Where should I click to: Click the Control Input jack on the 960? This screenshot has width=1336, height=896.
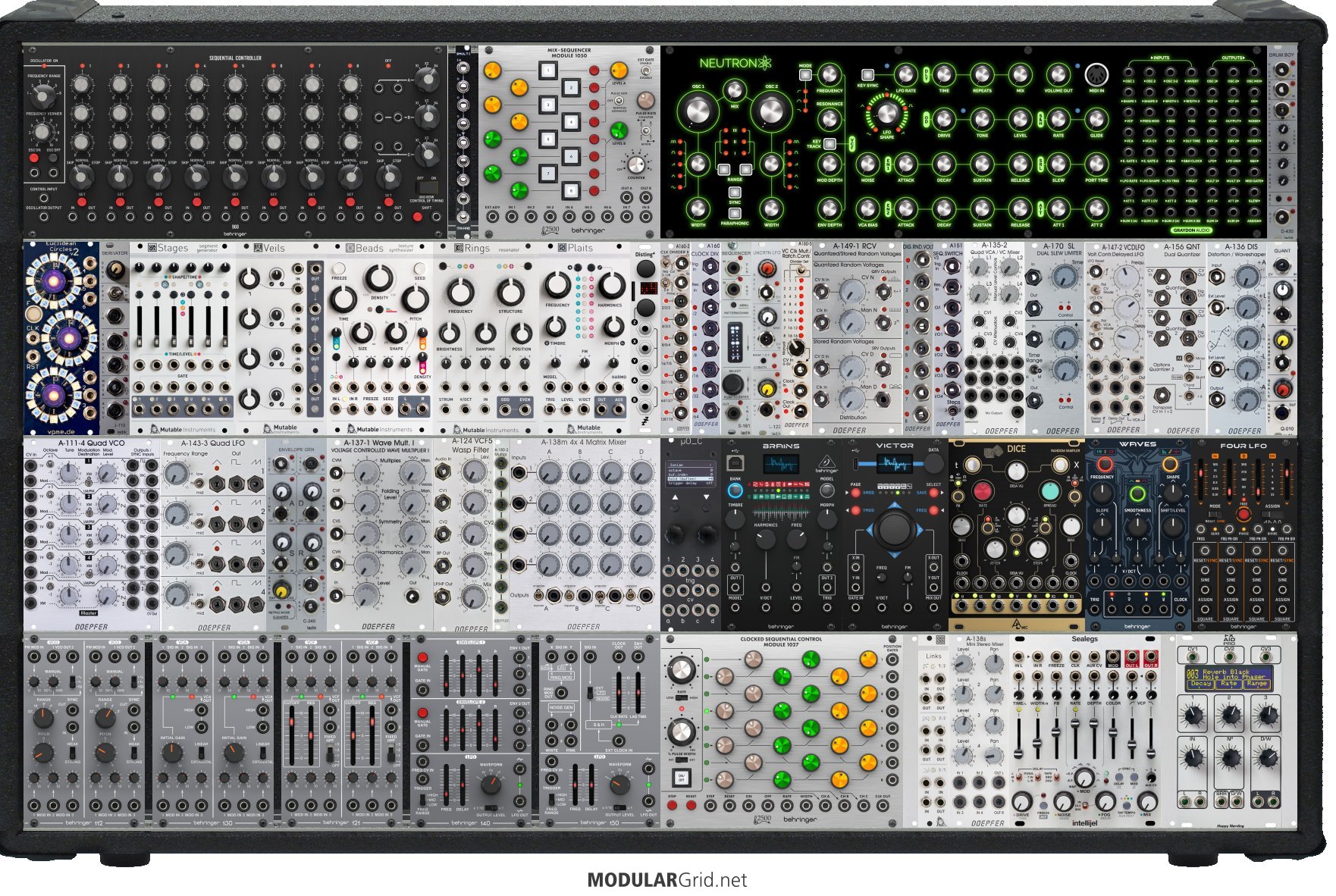tap(43, 197)
